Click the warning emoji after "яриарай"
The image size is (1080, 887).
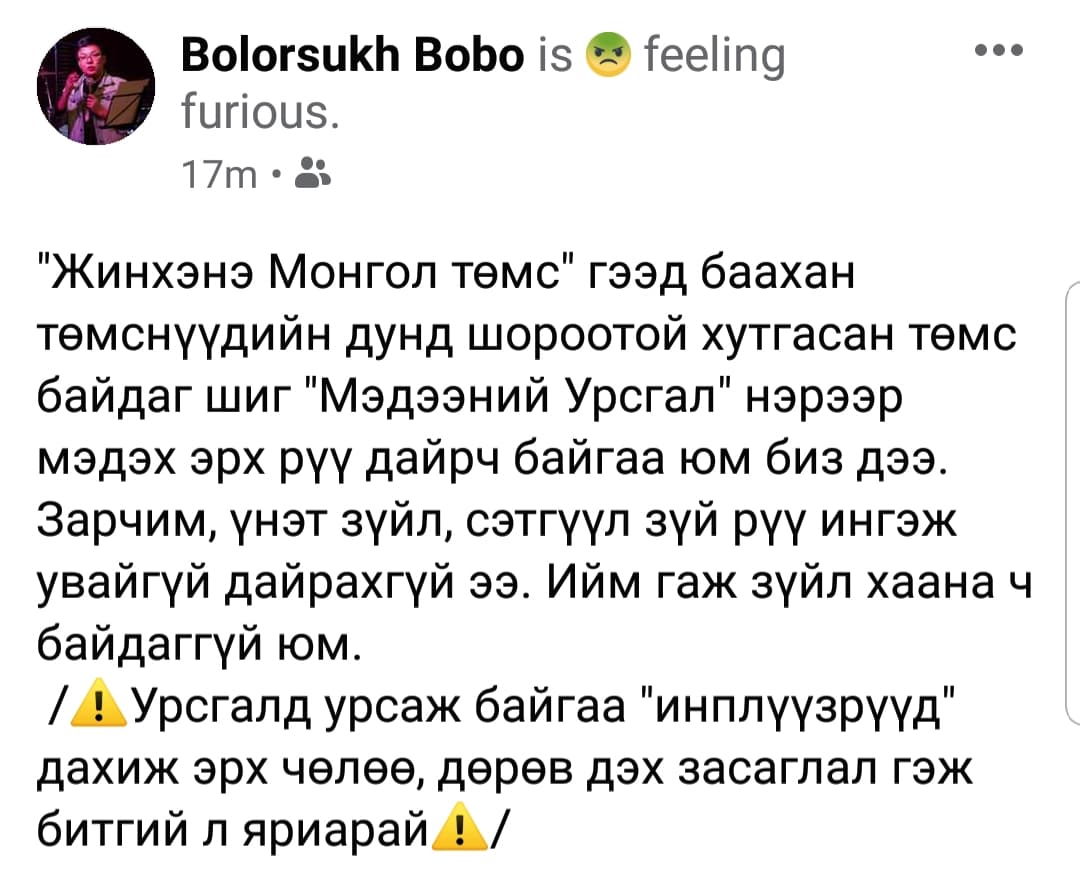[455, 831]
